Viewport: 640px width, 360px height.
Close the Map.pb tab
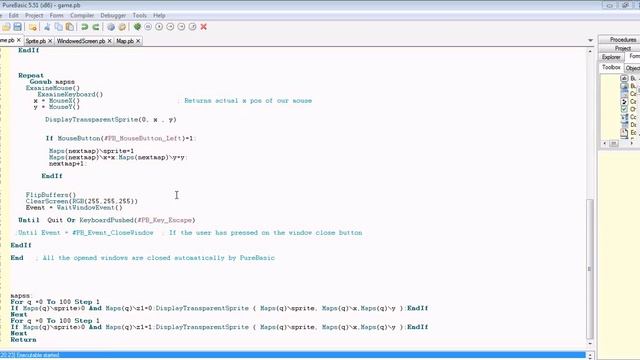coord(138,41)
